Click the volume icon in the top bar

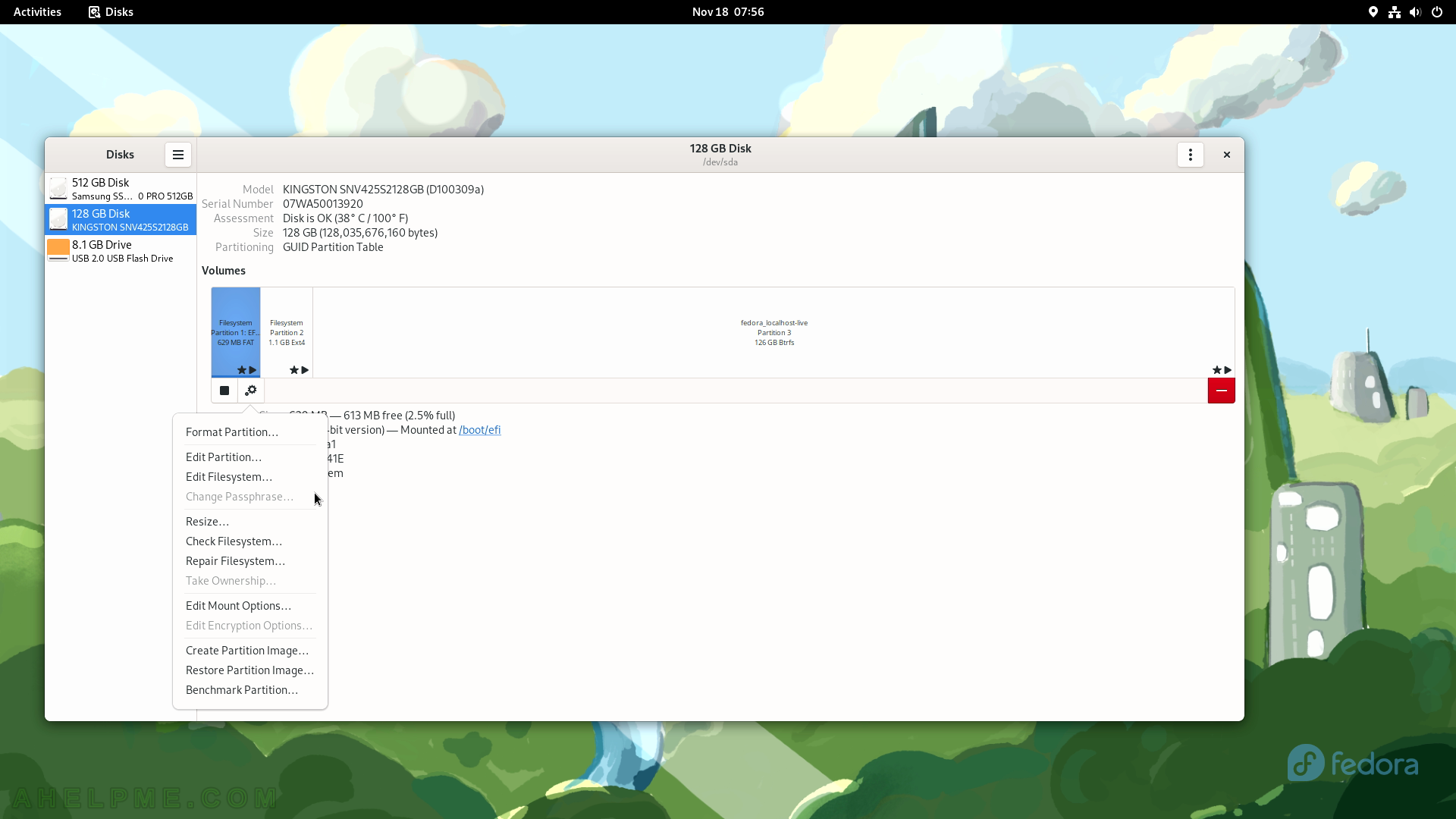pos(1415,12)
